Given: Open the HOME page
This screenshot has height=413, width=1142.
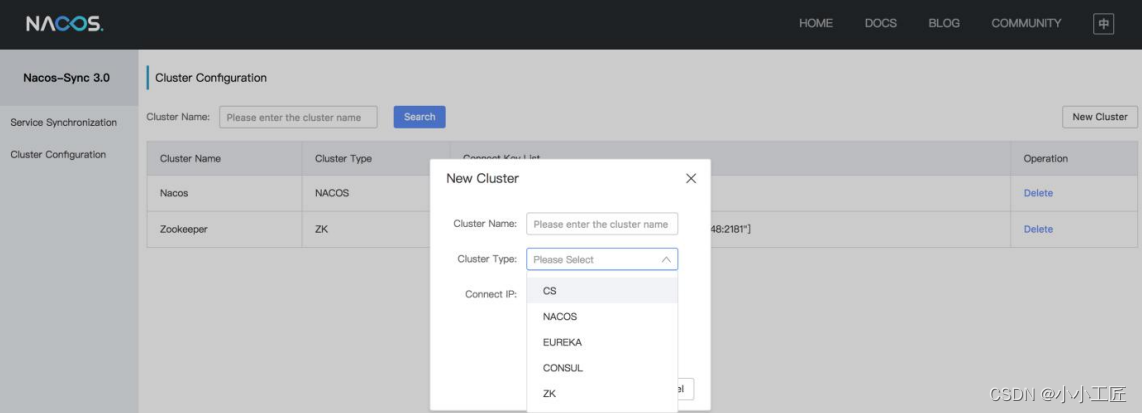Looking at the screenshot, I should coord(816,23).
